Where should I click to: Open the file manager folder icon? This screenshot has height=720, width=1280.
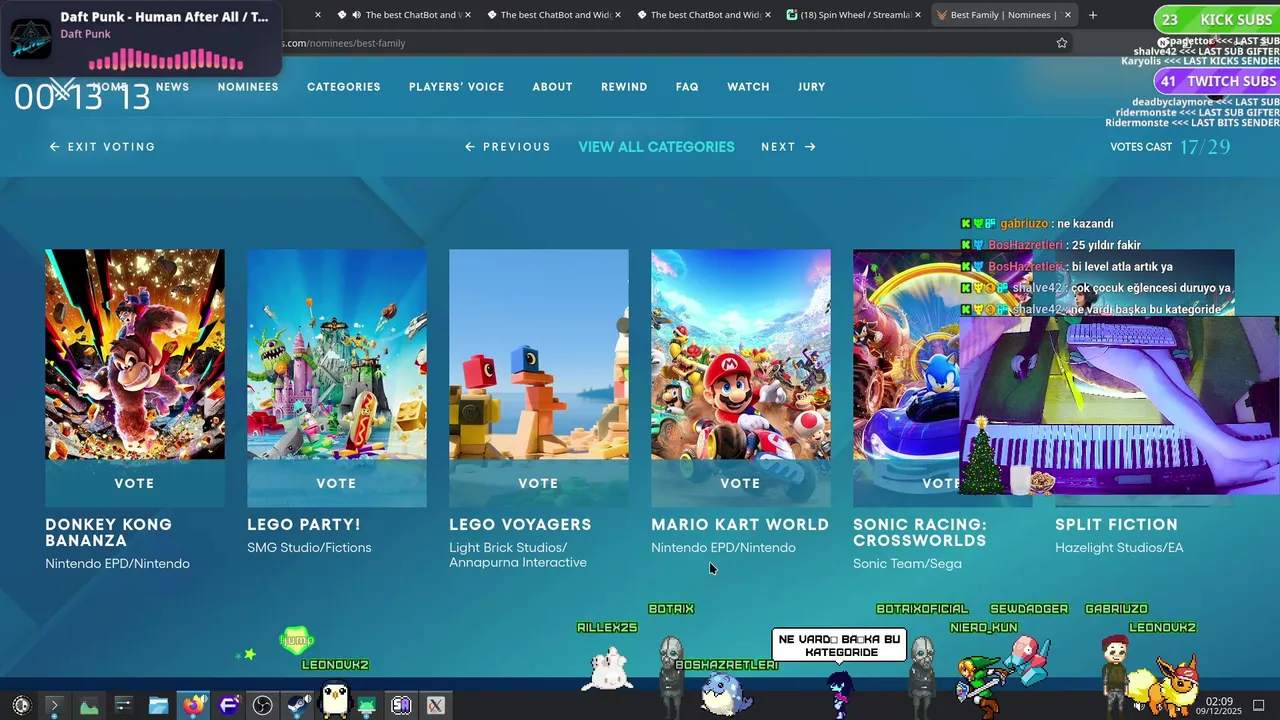158,706
